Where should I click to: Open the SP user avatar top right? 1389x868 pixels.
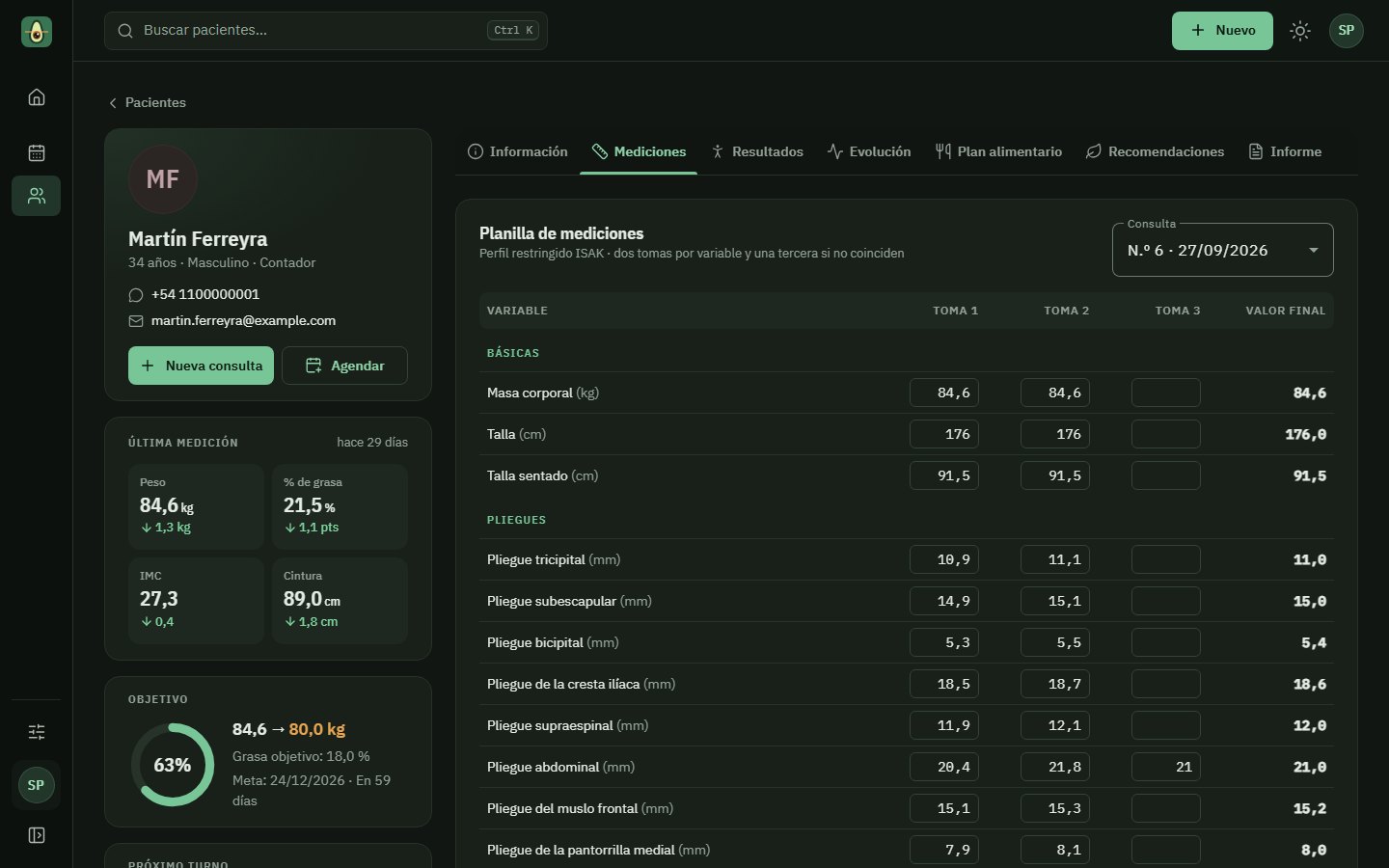pos(1347,31)
